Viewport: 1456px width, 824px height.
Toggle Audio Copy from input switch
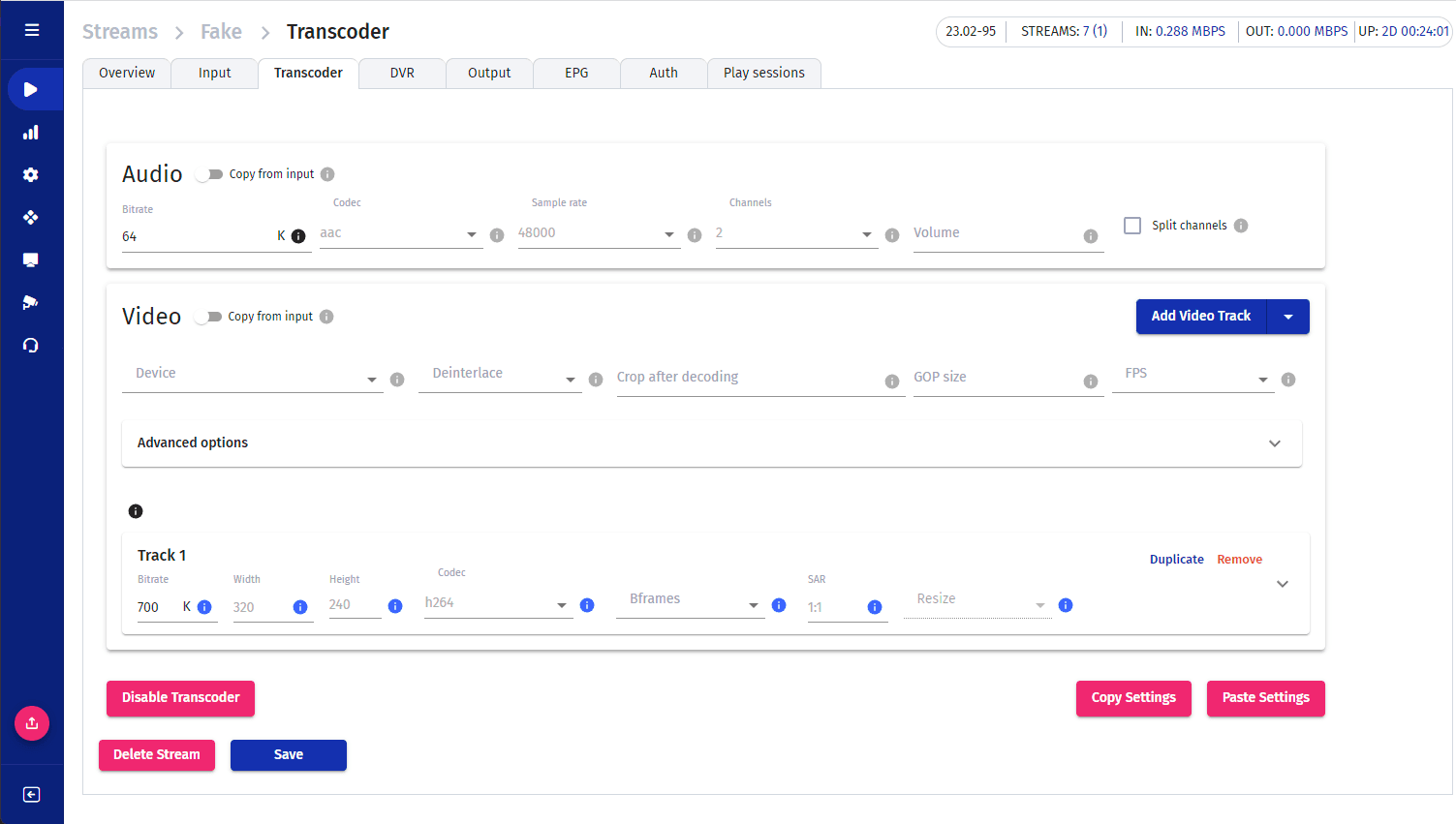click(x=209, y=175)
